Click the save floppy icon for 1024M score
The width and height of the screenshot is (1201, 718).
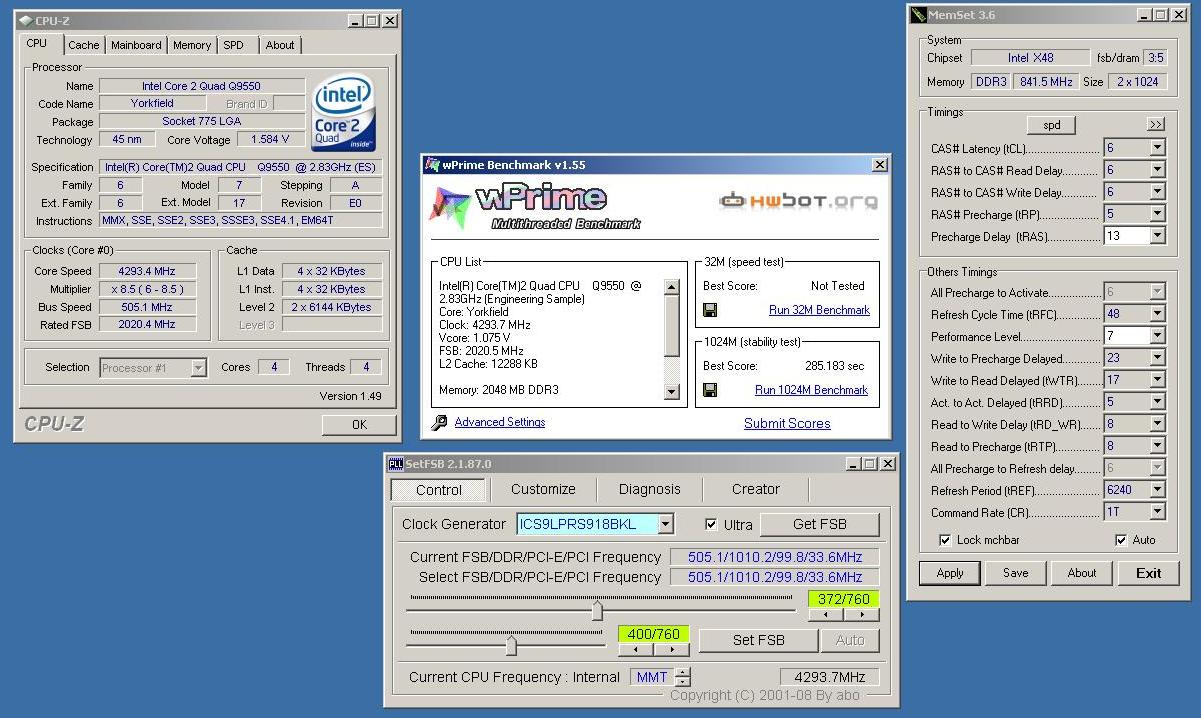pyautogui.click(x=710, y=390)
